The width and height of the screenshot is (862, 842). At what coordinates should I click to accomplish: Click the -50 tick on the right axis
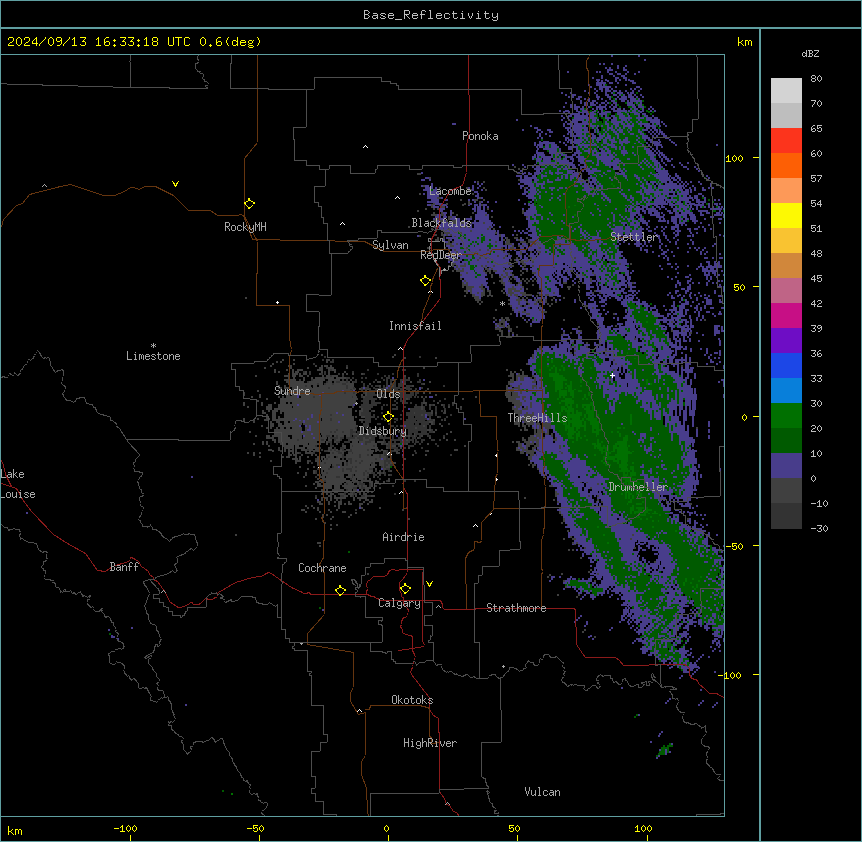point(733,546)
